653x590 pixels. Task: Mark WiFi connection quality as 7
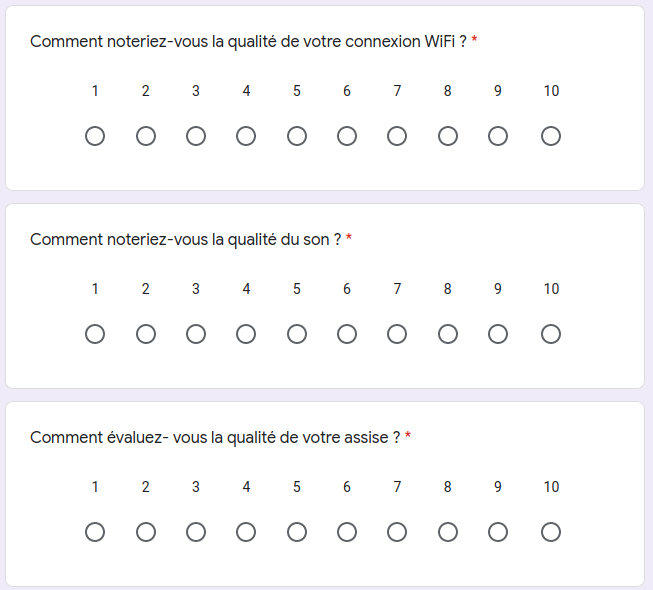click(x=397, y=136)
